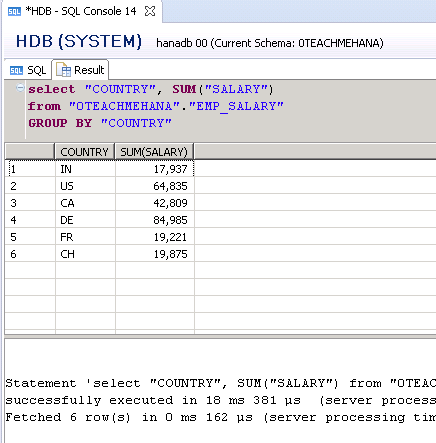Select row number 1 cell
Image resolution: width=436 pixels, height=443 pixels.
point(30,169)
